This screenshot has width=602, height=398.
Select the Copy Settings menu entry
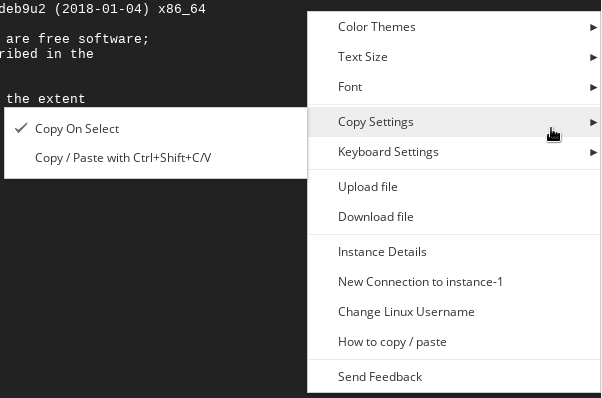[x=453, y=122]
